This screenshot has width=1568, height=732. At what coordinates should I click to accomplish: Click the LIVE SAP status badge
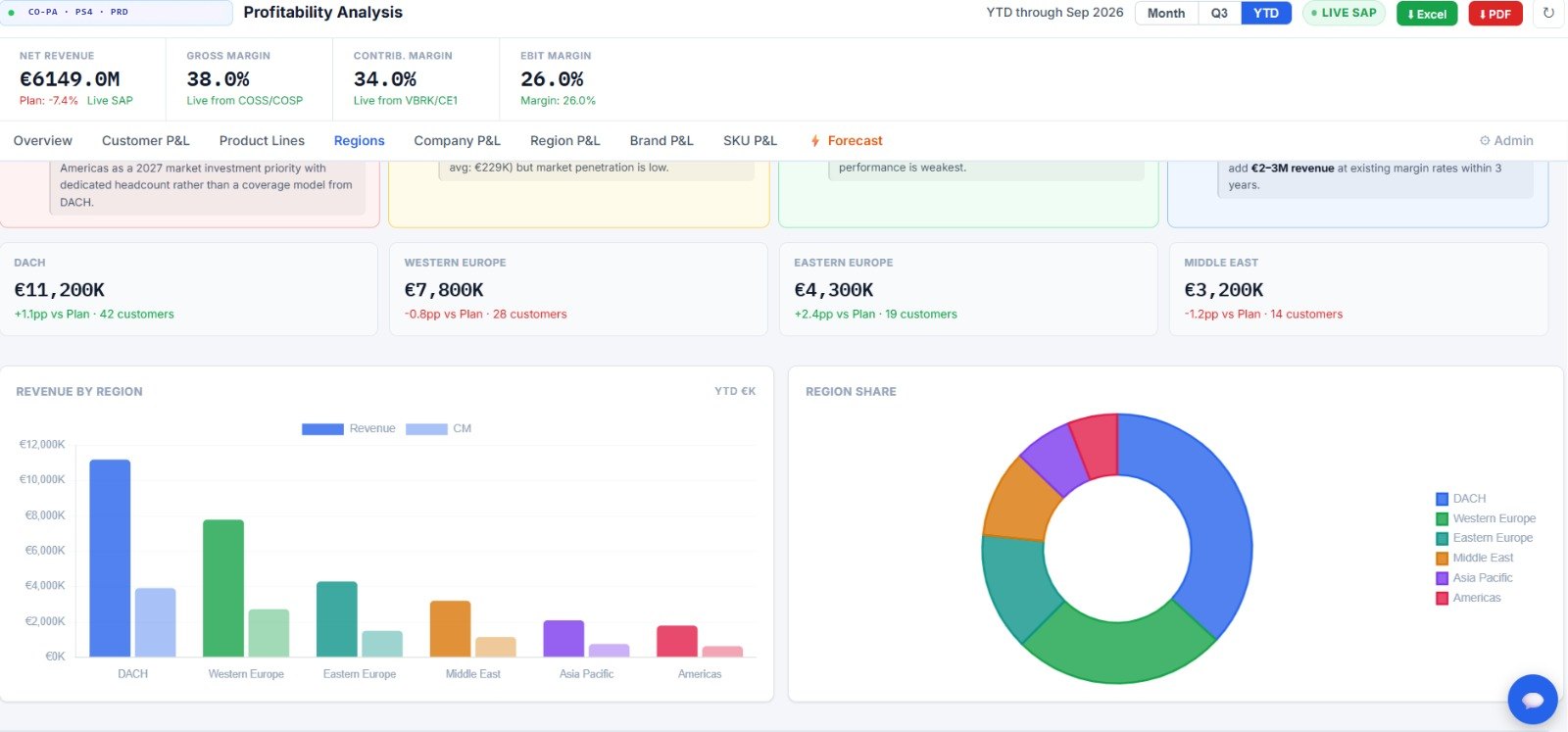(x=1344, y=13)
